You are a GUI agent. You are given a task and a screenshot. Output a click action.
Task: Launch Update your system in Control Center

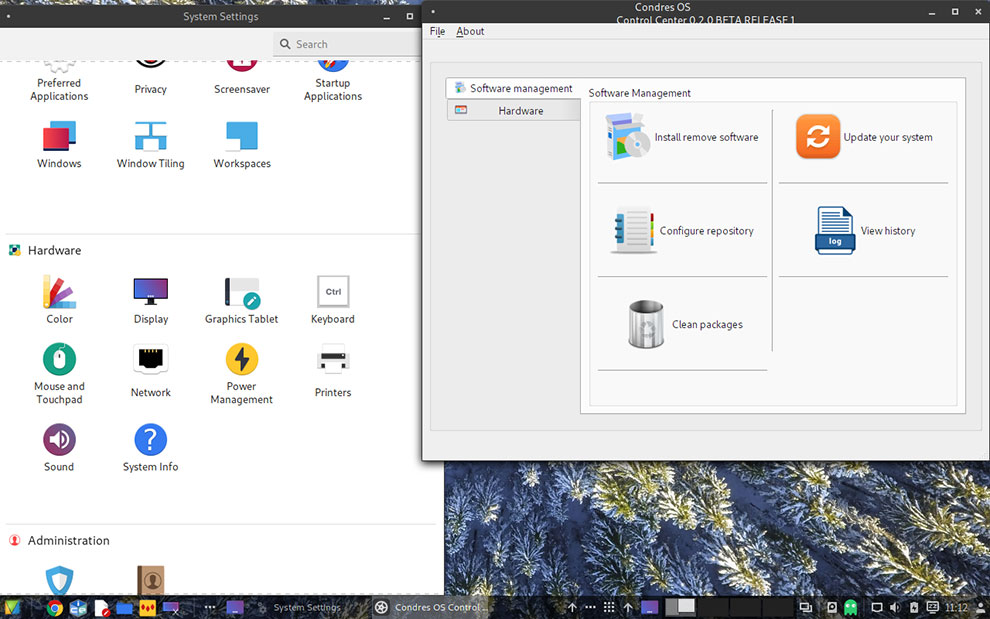point(864,136)
